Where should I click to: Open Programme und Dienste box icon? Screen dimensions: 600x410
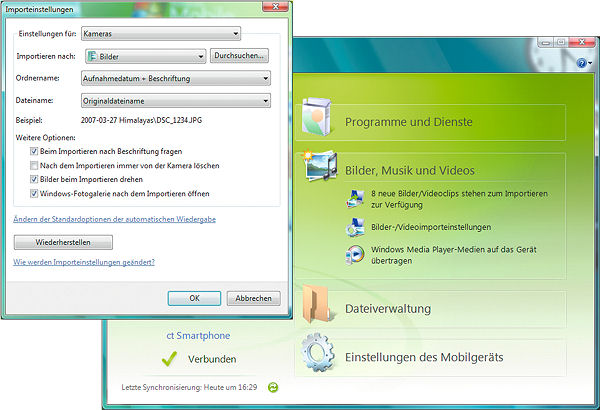316,117
